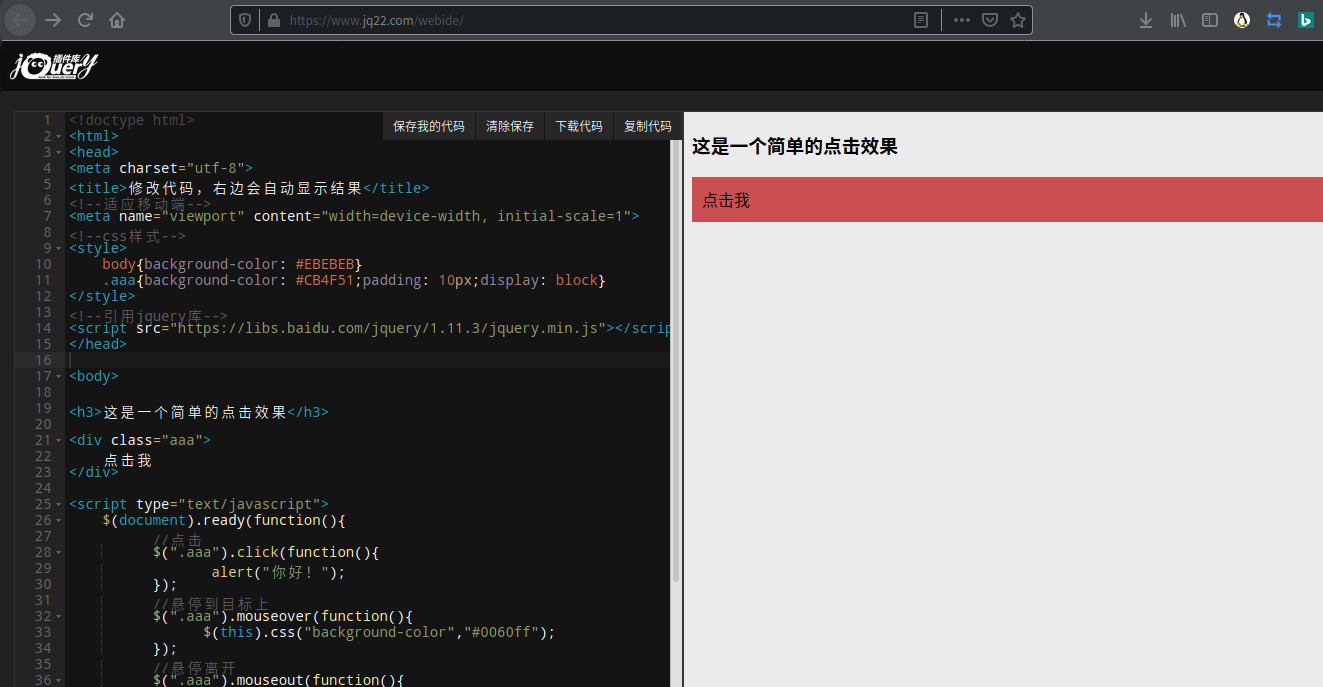Viewport: 1323px width, 687px height.
Task: Reload the current page
Action: (85, 20)
